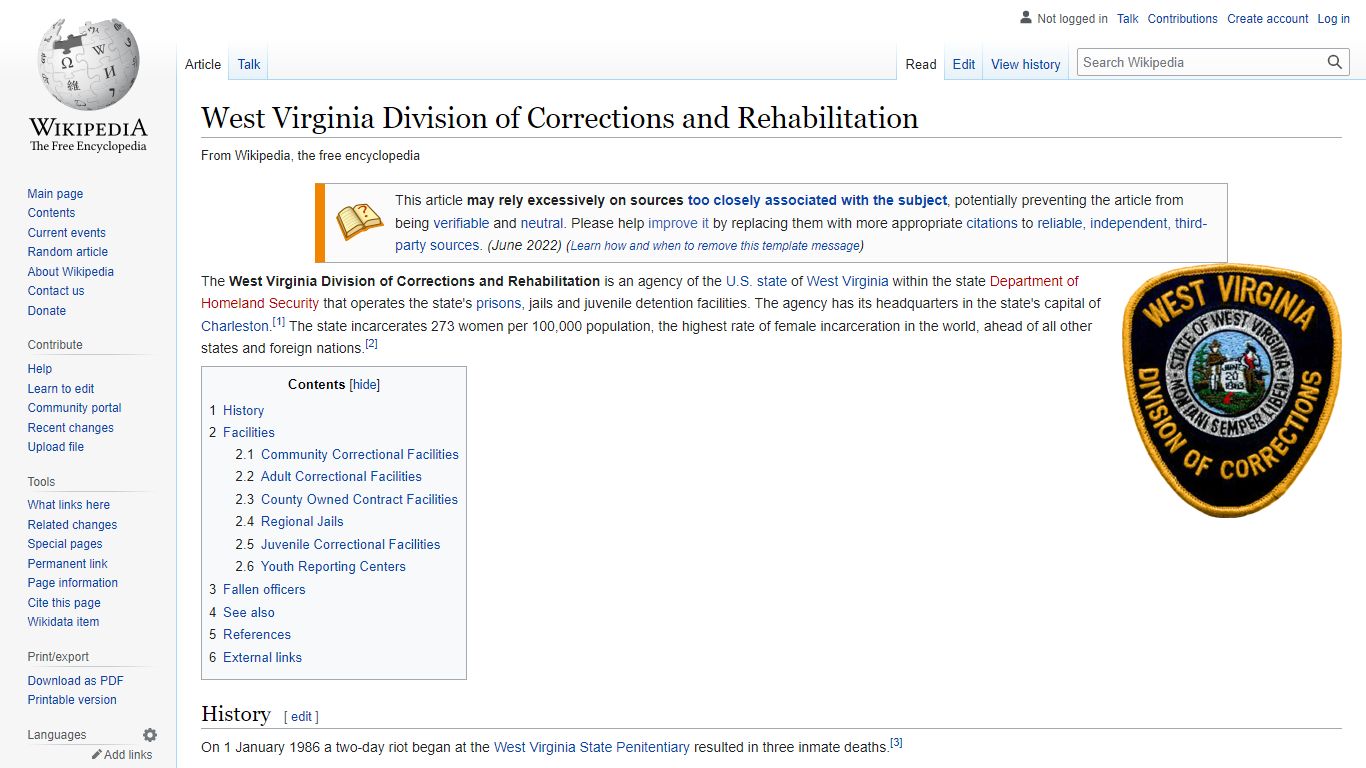Open West Virginia State Penitentiary link
1366x768 pixels.
pyautogui.click(x=592, y=747)
